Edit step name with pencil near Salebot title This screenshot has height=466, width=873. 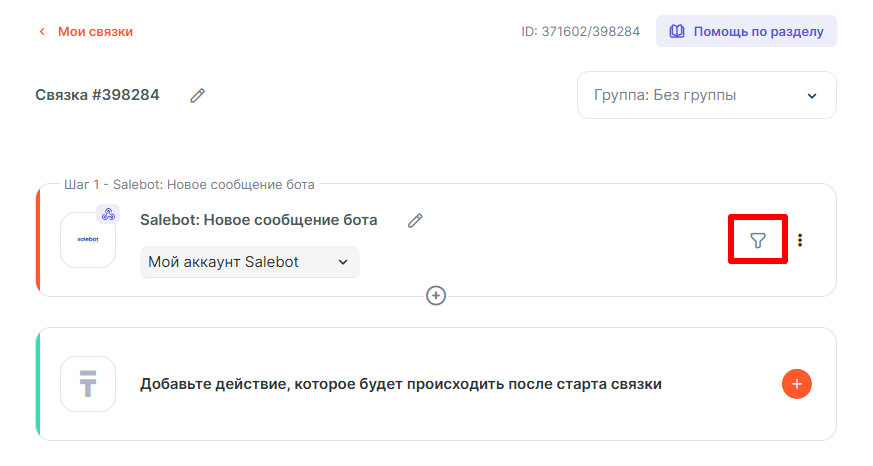415,220
